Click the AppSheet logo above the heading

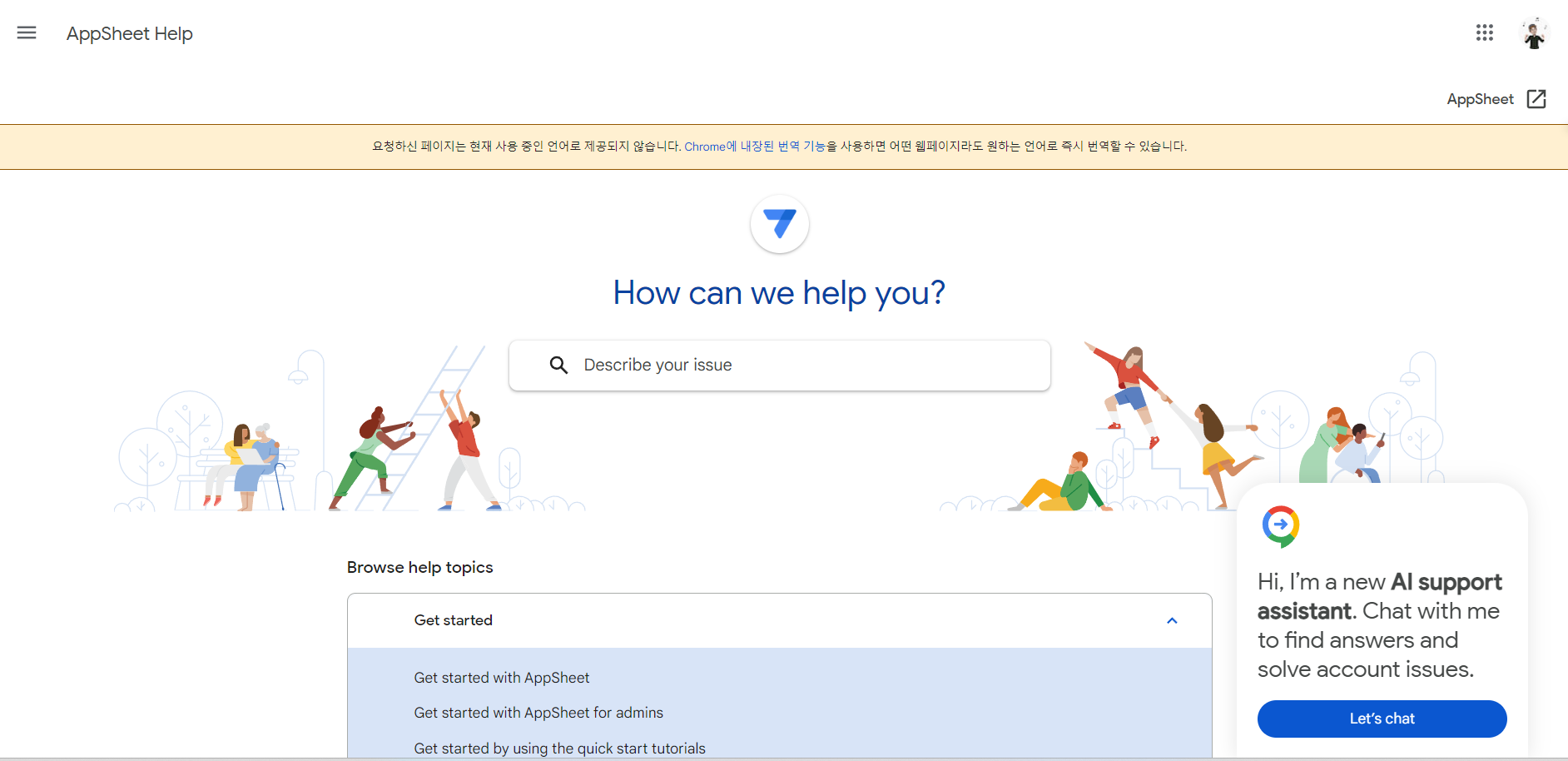780,224
